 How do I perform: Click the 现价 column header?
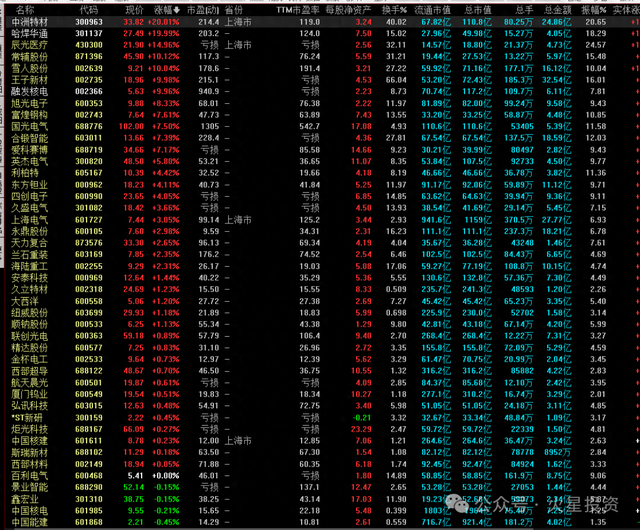135,10
